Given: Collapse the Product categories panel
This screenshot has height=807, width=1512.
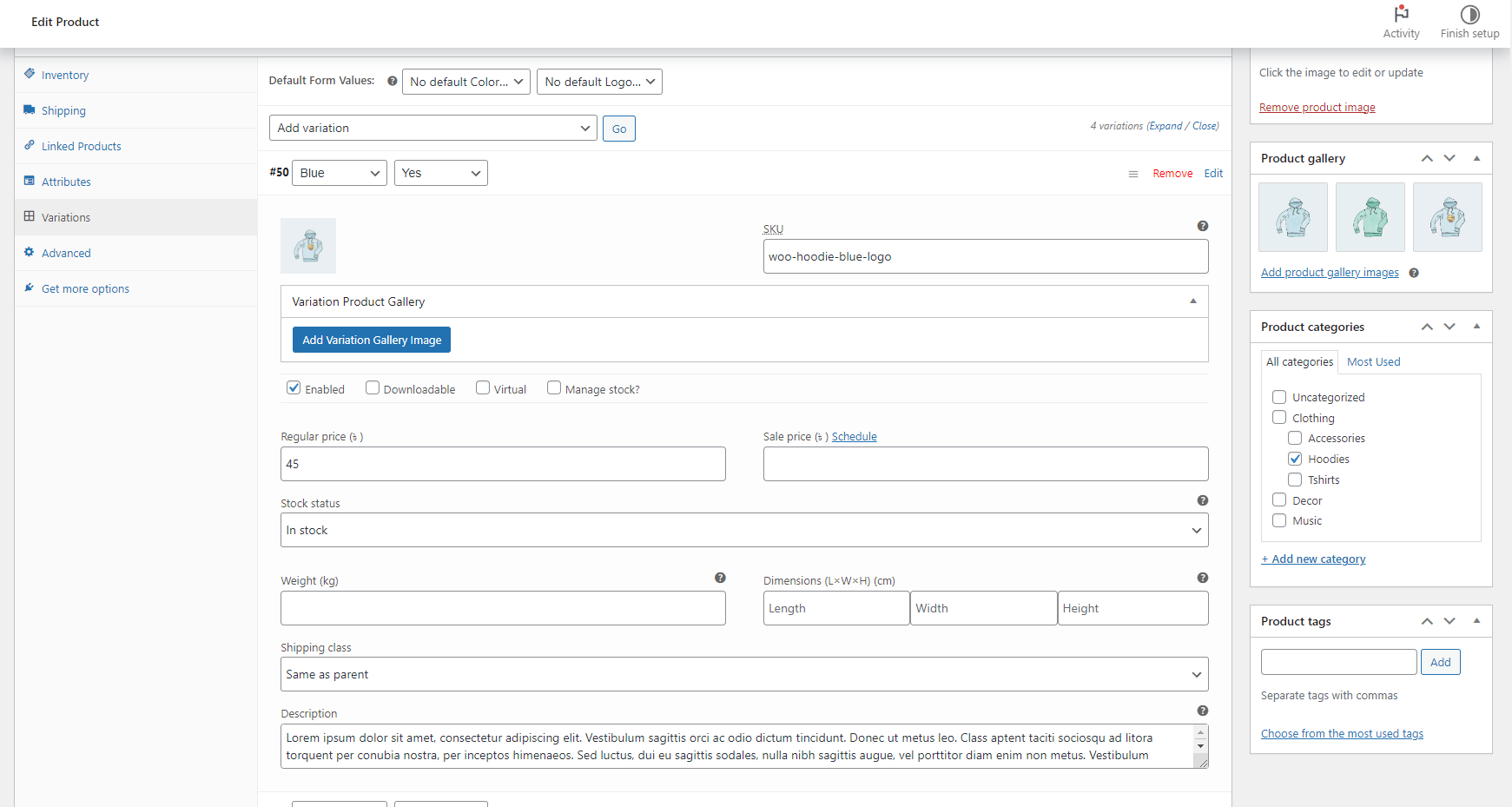Looking at the screenshot, I should pyautogui.click(x=1476, y=327).
